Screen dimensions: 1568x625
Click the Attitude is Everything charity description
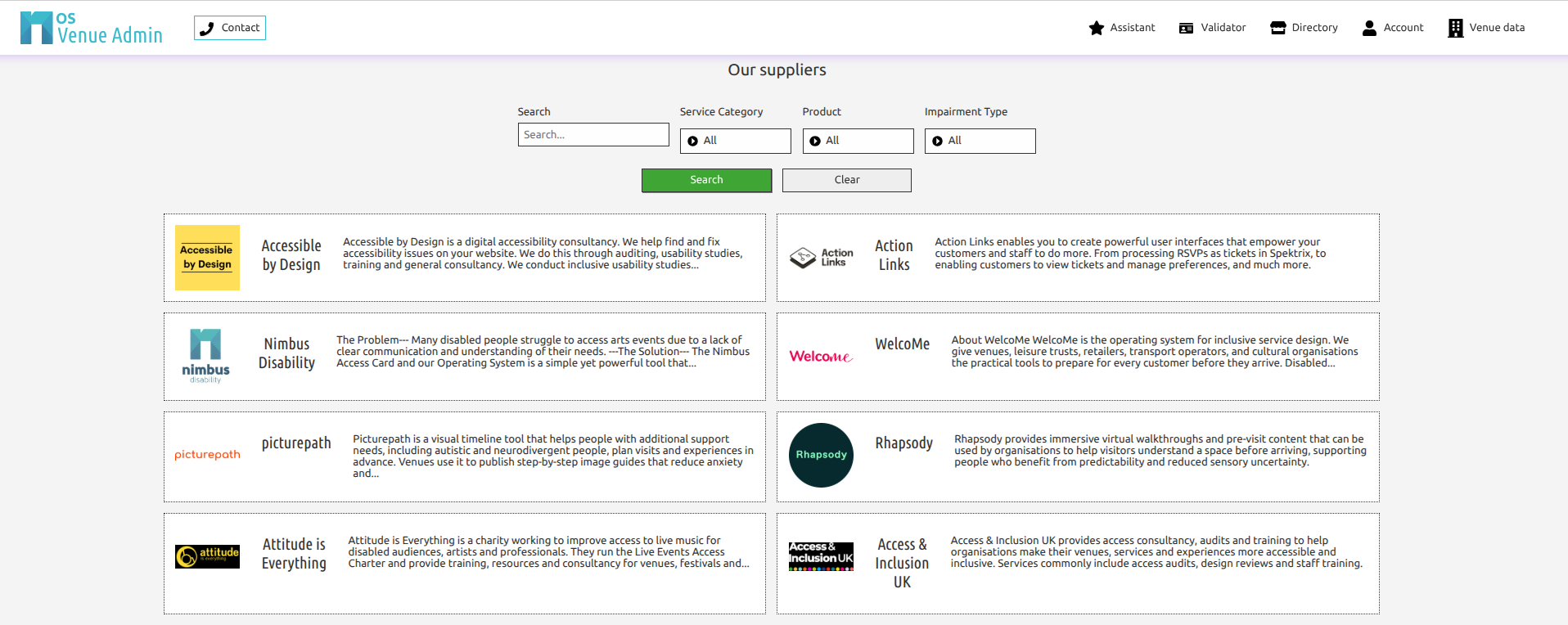[x=548, y=552]
